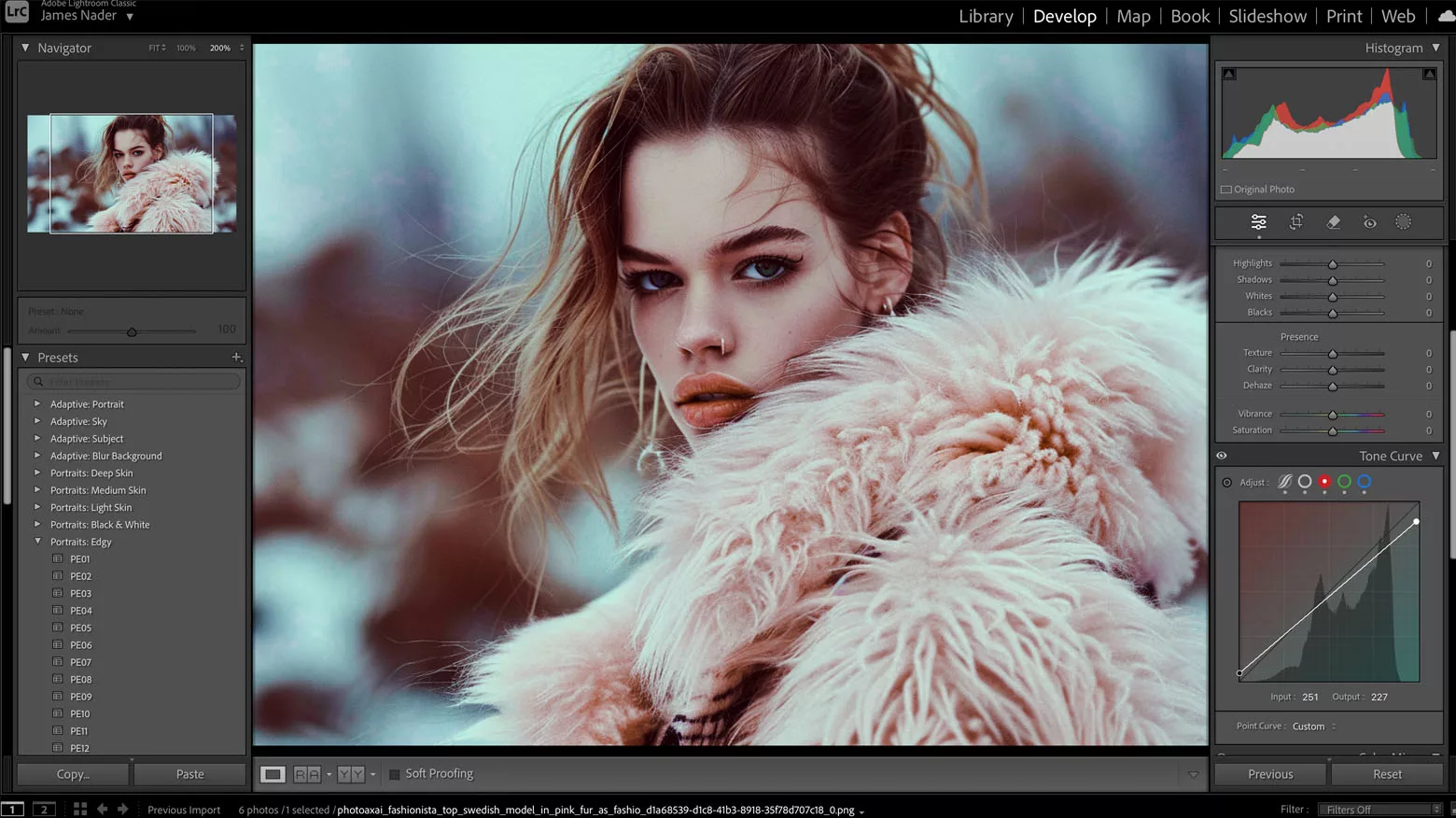
Task: Collapse the Histogram panel
Action: tap(1435, 47)
